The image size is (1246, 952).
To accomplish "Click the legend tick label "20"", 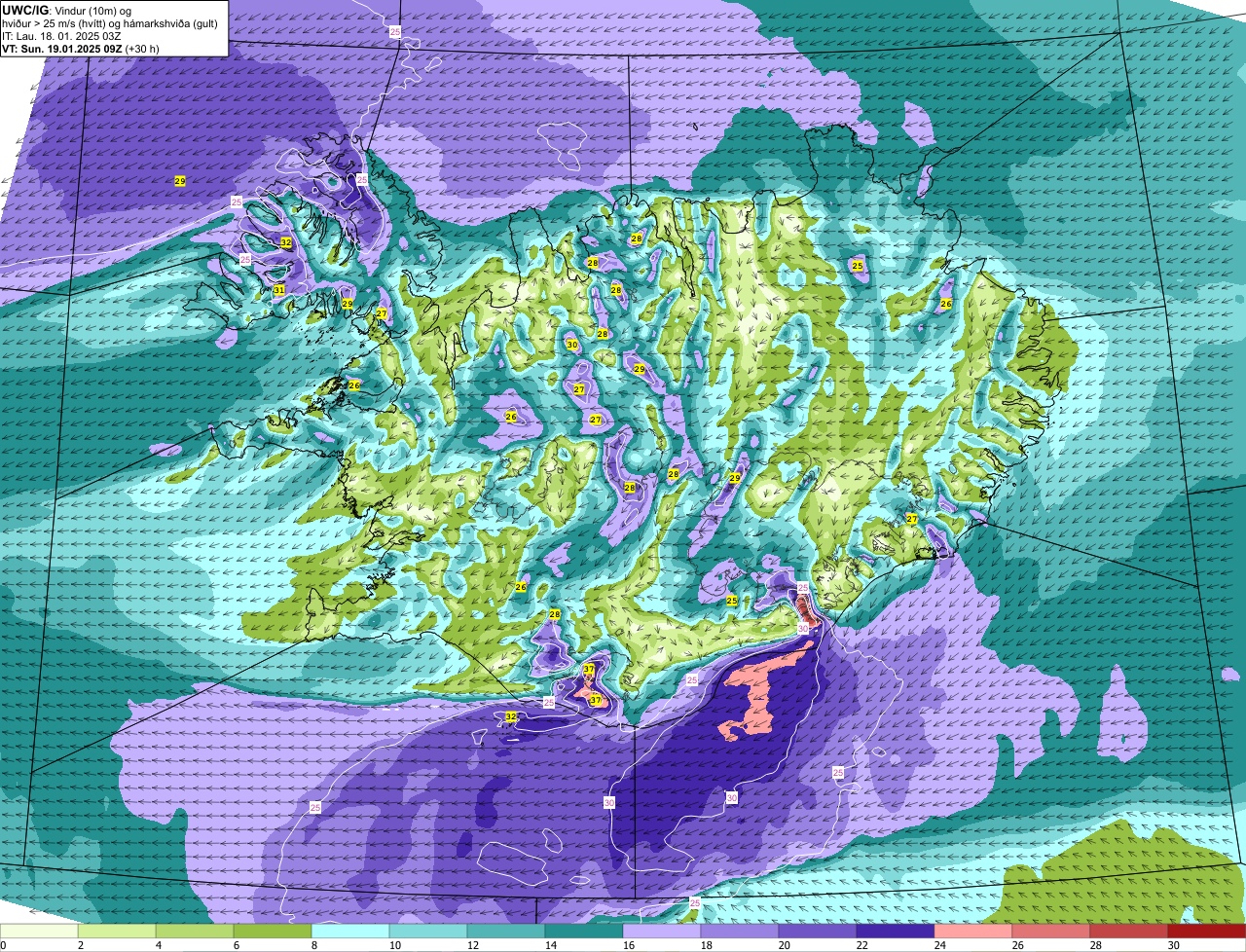I will point(784,945).
